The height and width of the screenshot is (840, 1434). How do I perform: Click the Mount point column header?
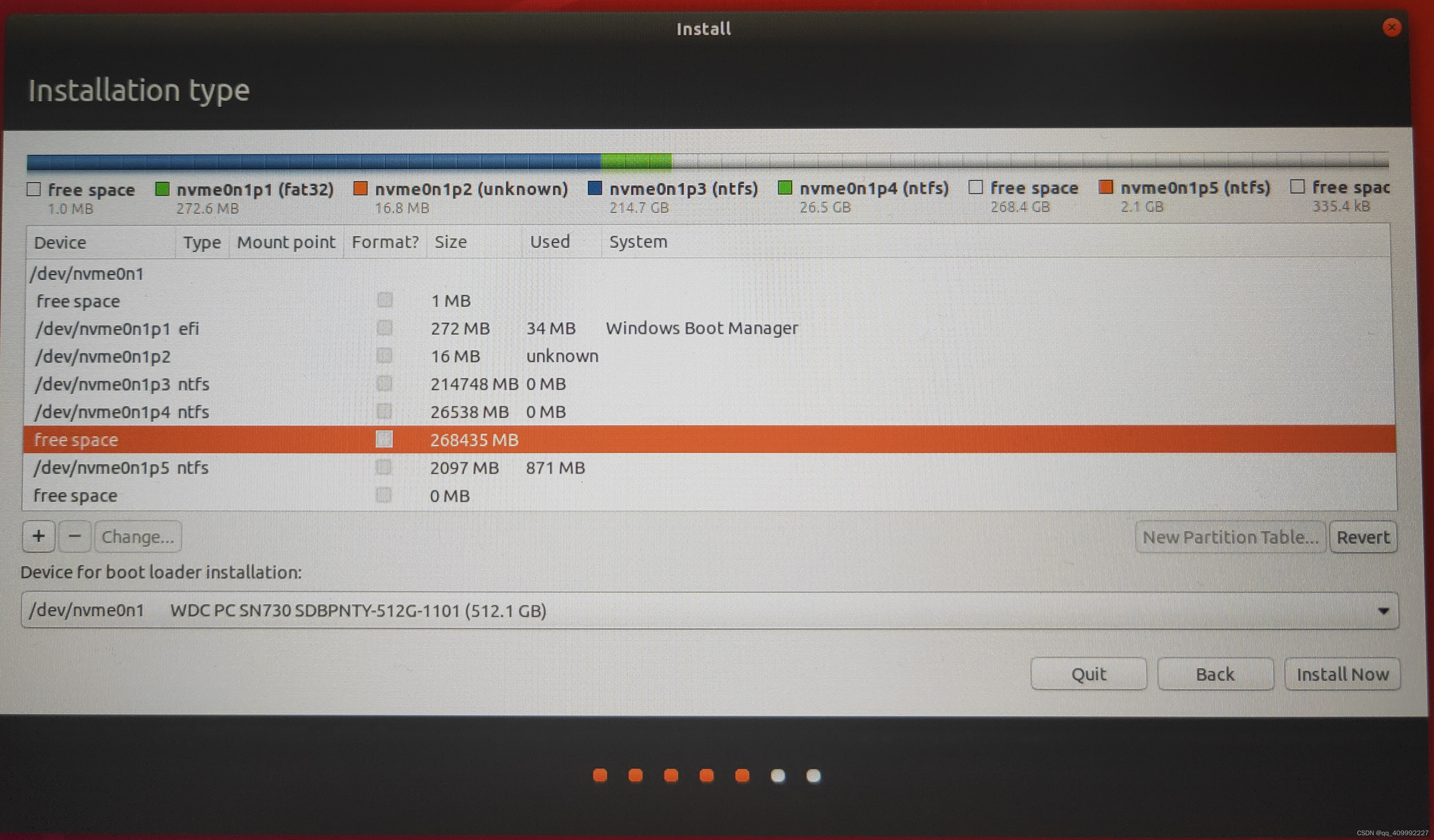pos(286,242)
